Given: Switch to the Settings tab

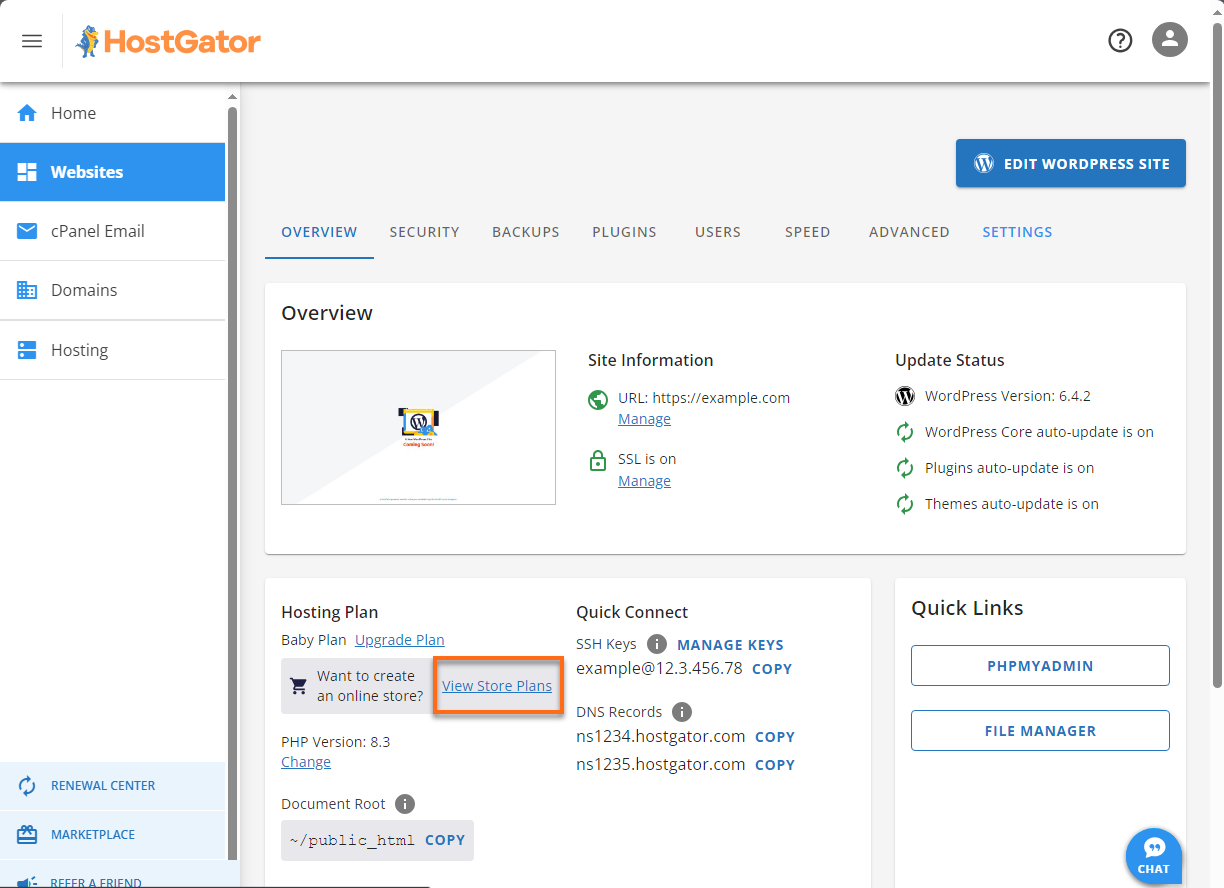Looking at the screenshot, I should tap(1017, 231).
